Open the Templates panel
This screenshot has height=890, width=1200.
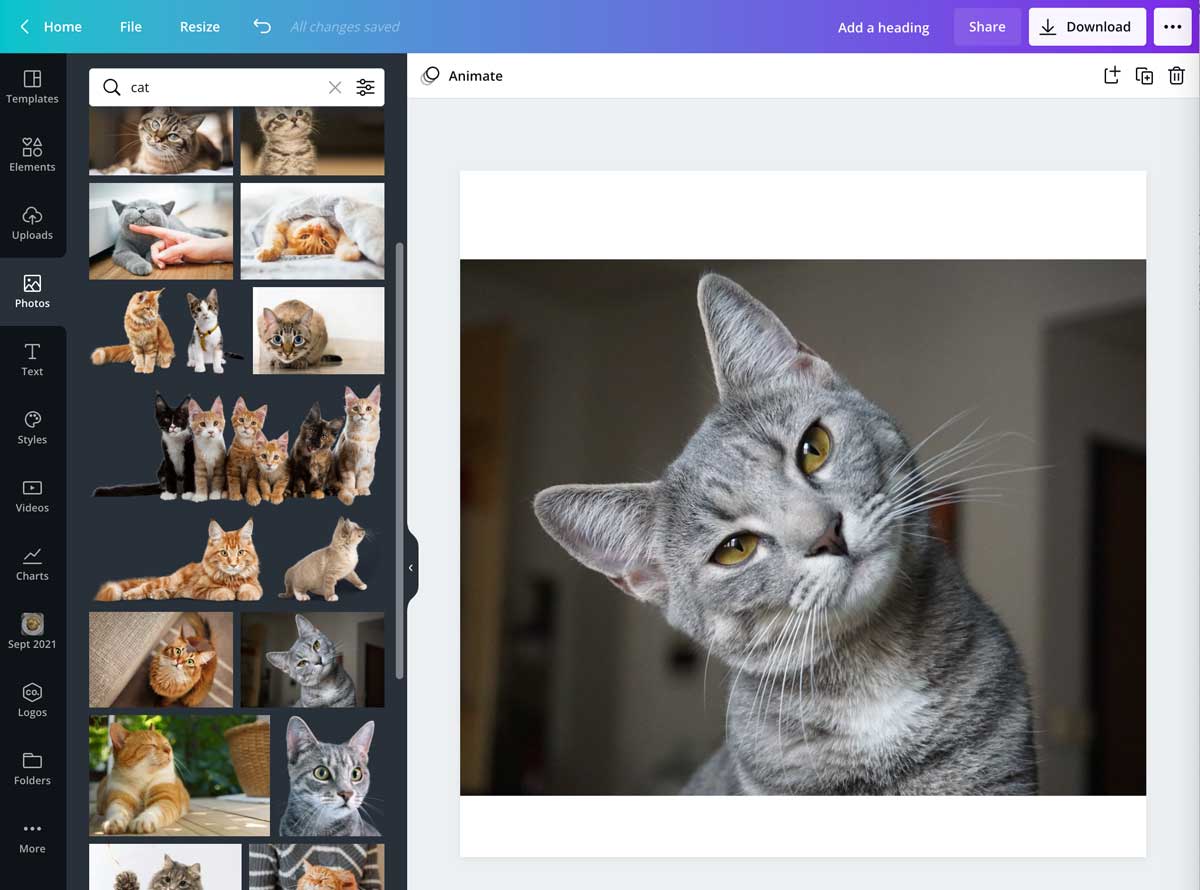32,88
